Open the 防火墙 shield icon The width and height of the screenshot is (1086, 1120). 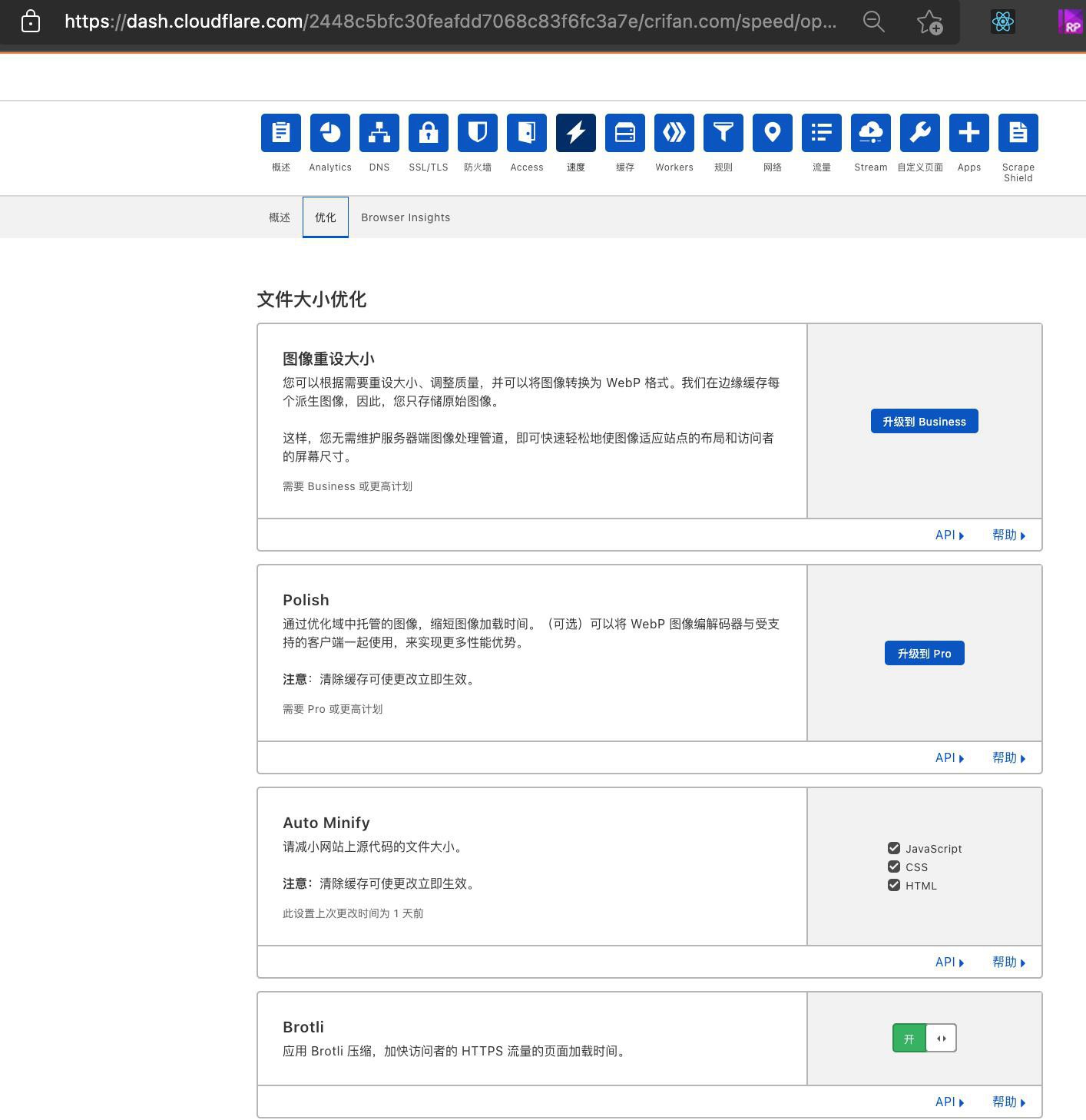[478, 133]
